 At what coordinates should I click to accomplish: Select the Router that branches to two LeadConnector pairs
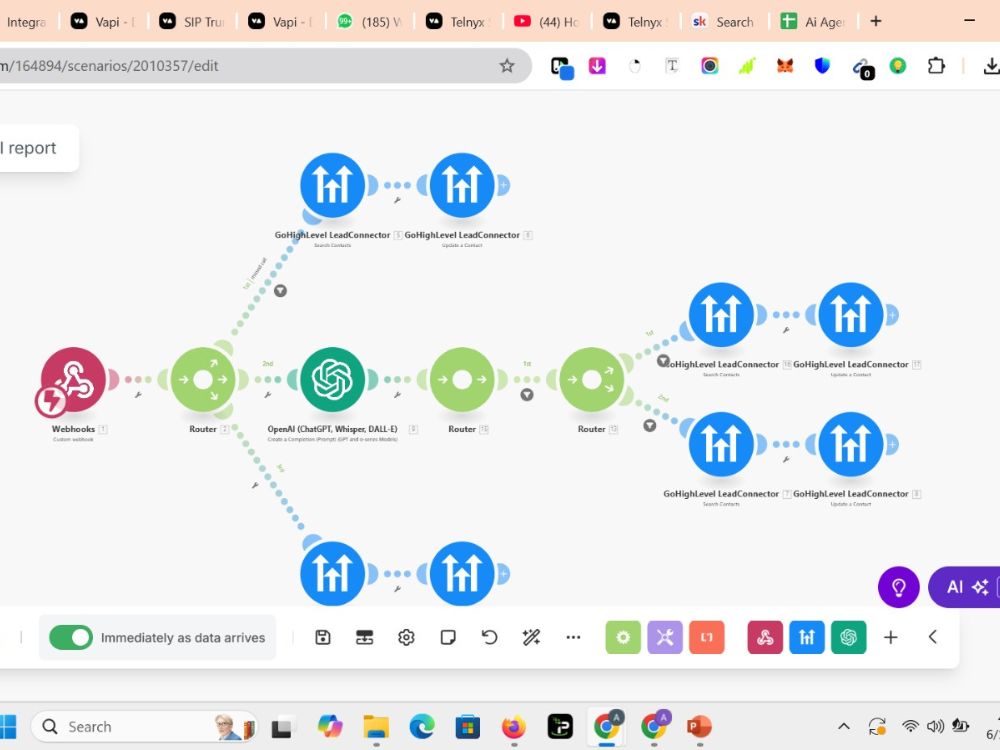point(591,379)
